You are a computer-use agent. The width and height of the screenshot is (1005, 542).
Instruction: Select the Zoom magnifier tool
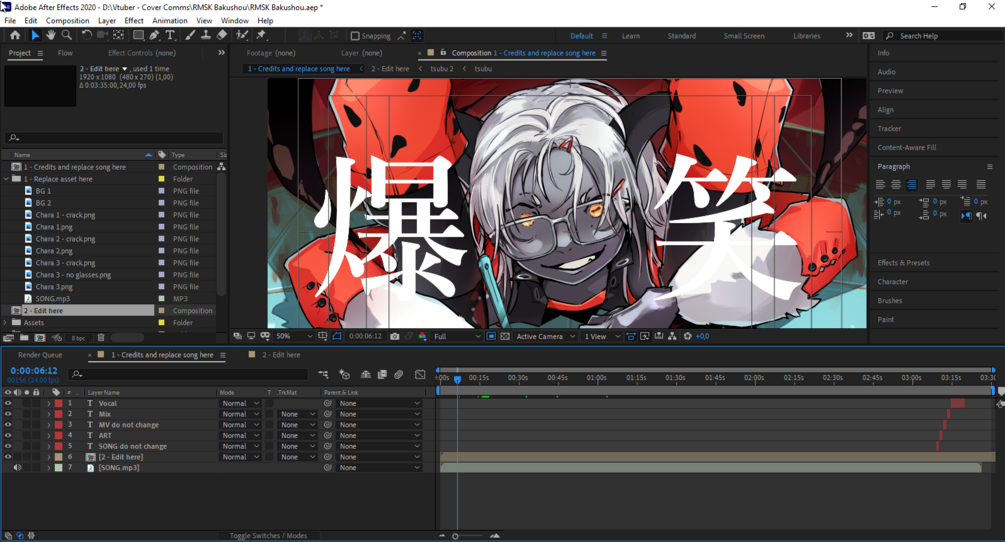[67, 35]
